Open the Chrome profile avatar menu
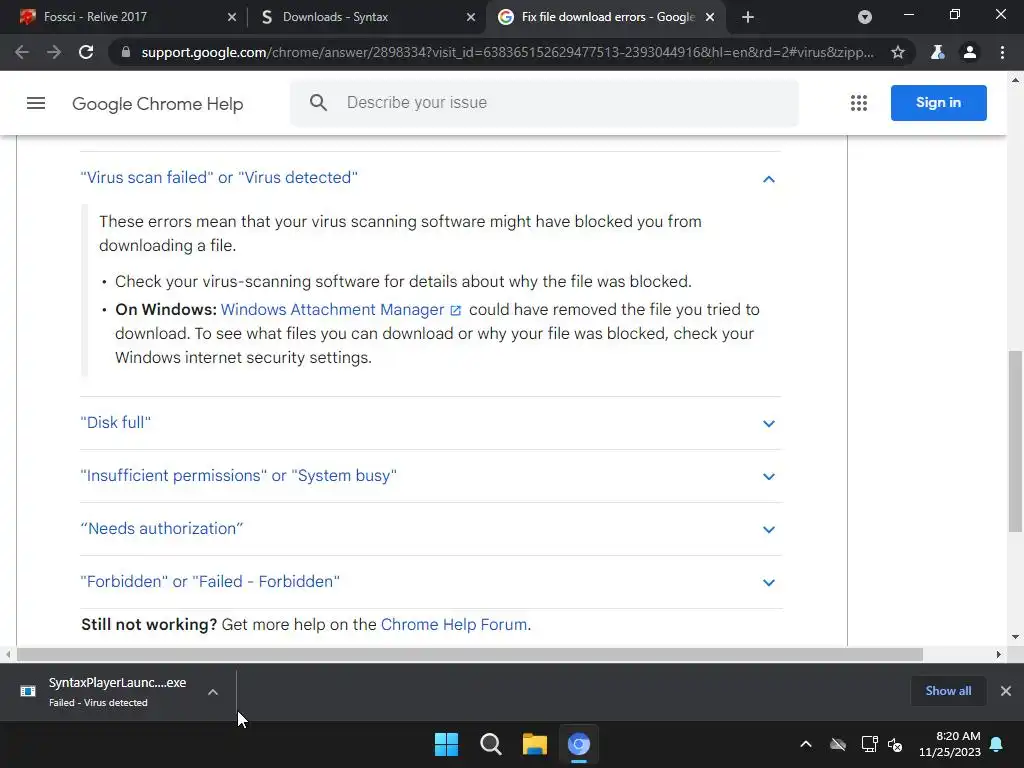The image size is (1024, 768). 970,52
